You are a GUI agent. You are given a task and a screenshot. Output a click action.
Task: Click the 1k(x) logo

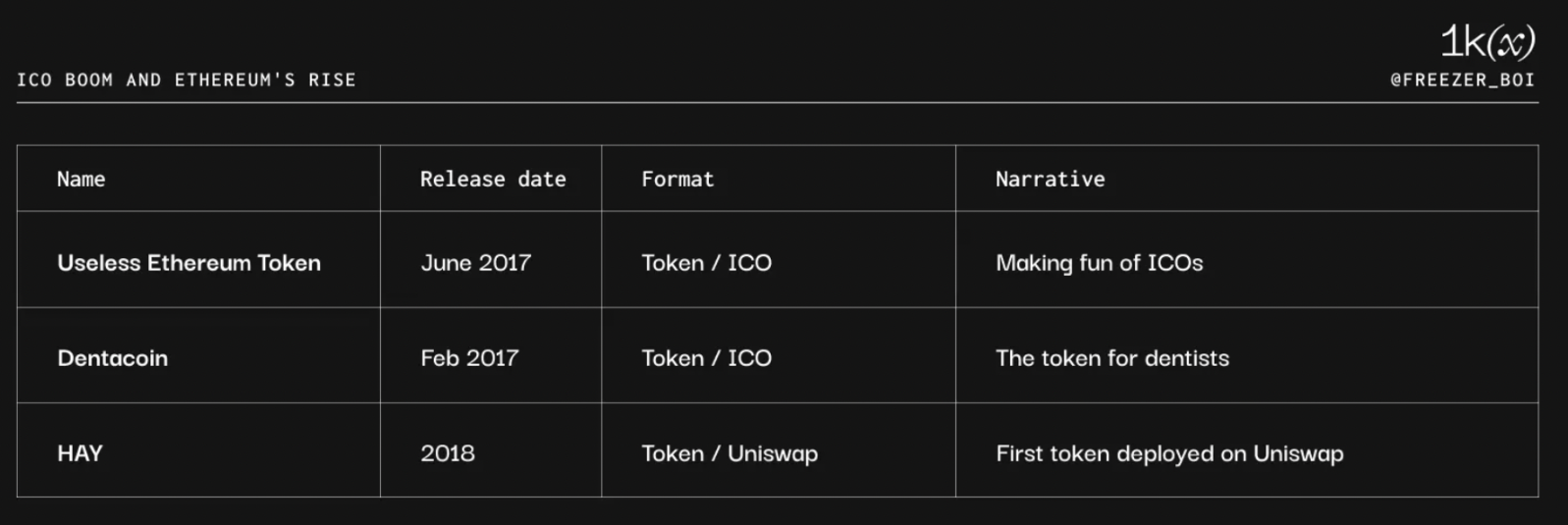coord(1487,42)
